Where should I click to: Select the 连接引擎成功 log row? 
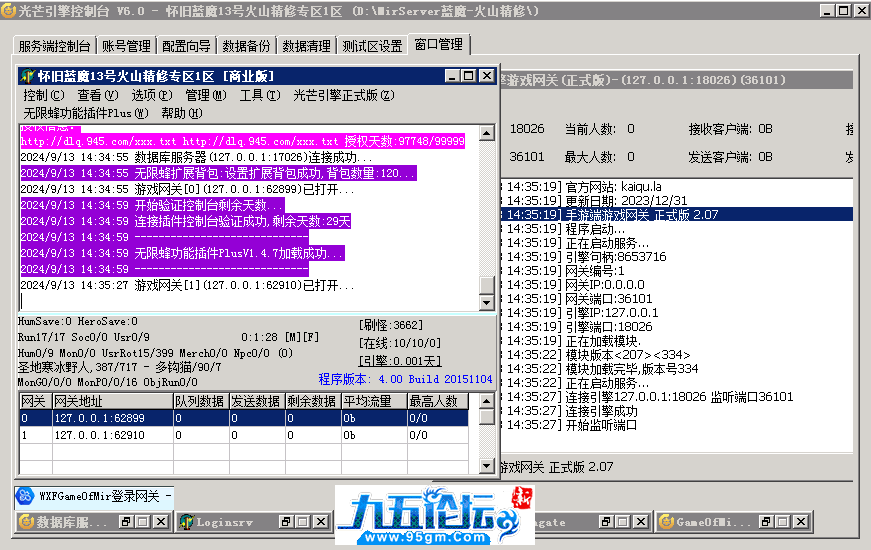(677, 411)
